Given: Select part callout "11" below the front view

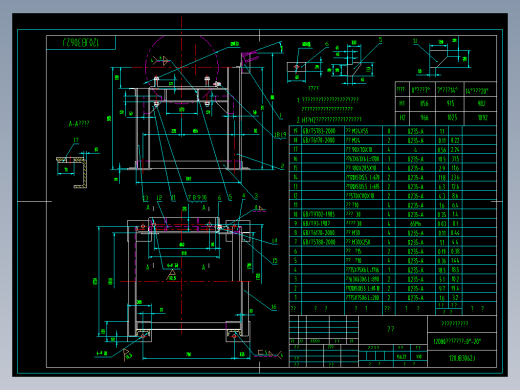Looking at the screenshot, I should pos(173,198).
